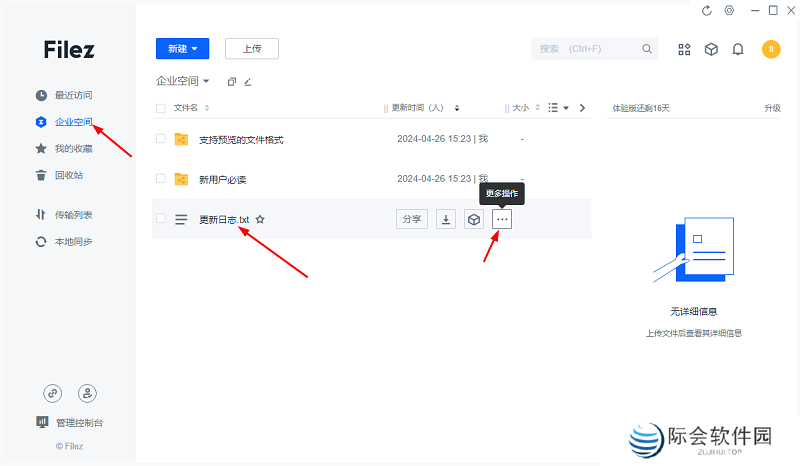
Task: Open My Favorites (我的收藏)
Action: tap(64, 149)
